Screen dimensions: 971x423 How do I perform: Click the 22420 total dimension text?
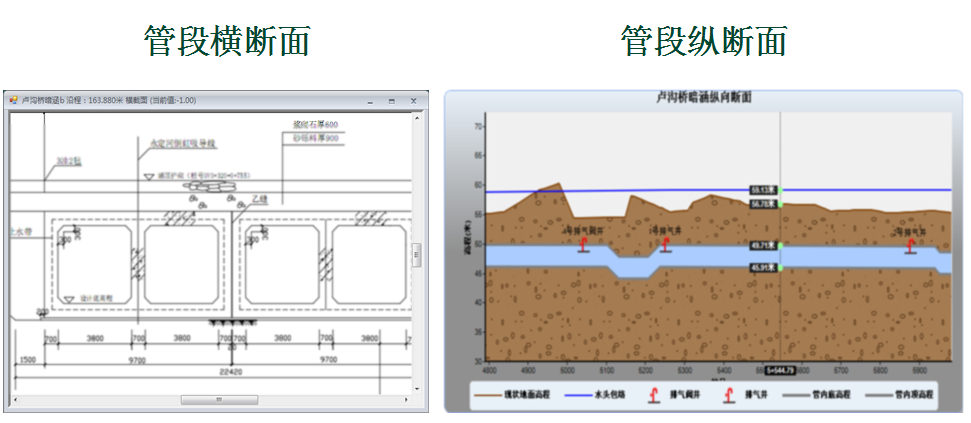click(x=229, y=372)
